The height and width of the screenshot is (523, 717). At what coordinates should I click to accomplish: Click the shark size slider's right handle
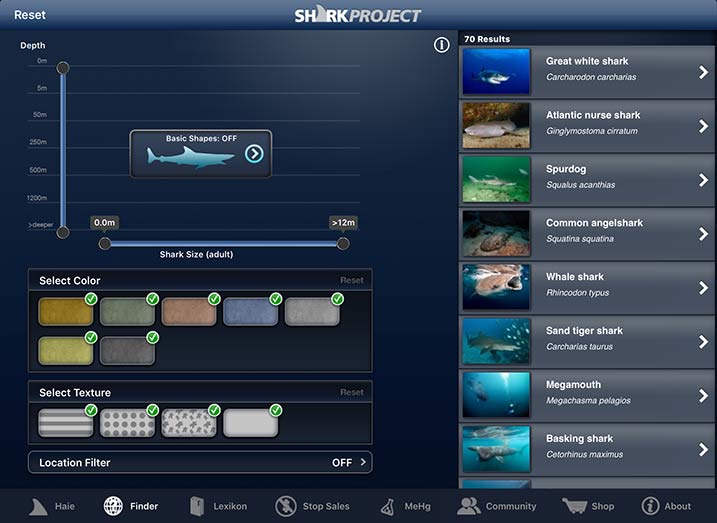pos(343,243)
